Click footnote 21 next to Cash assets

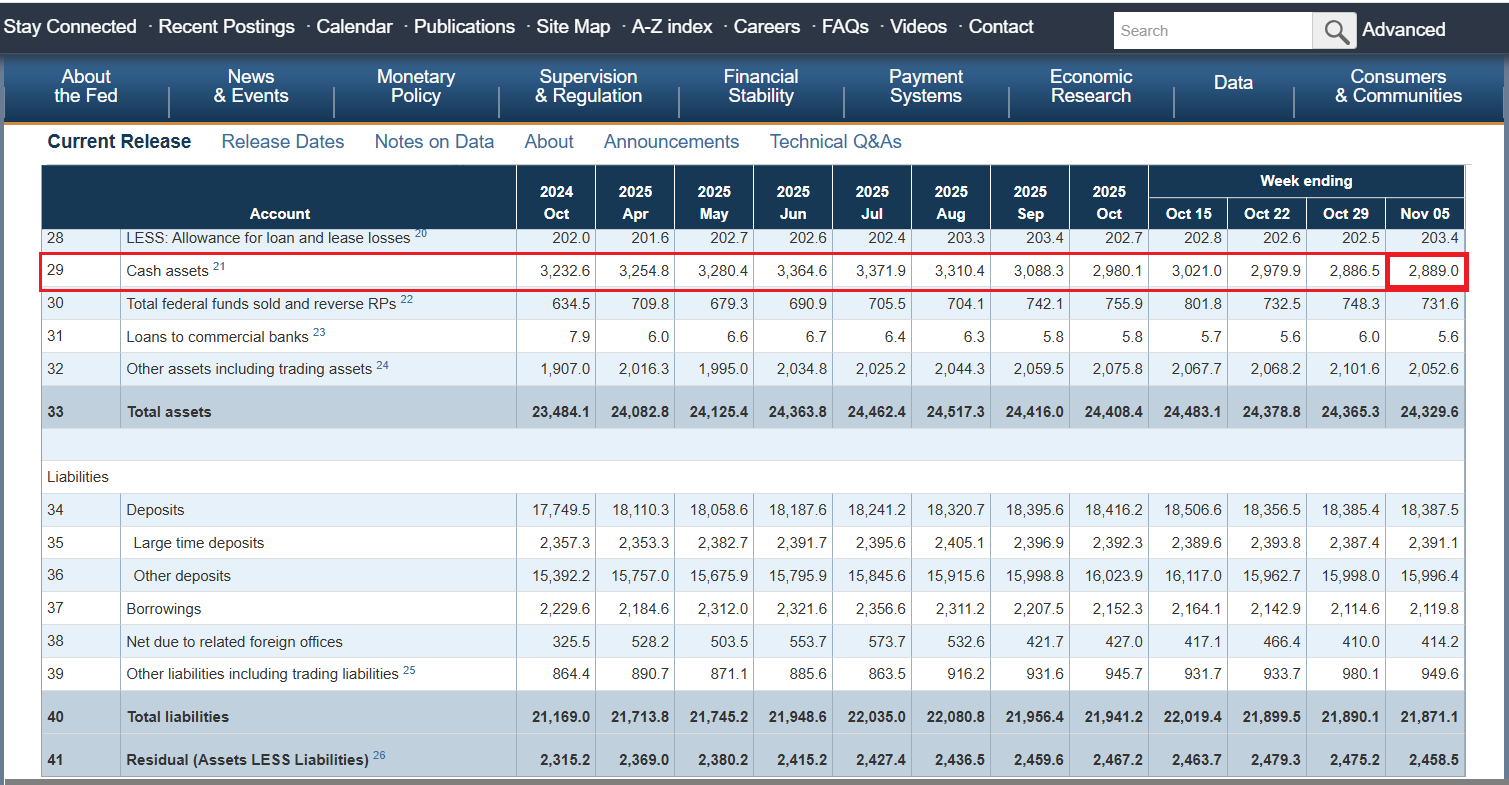click(219, 266)
